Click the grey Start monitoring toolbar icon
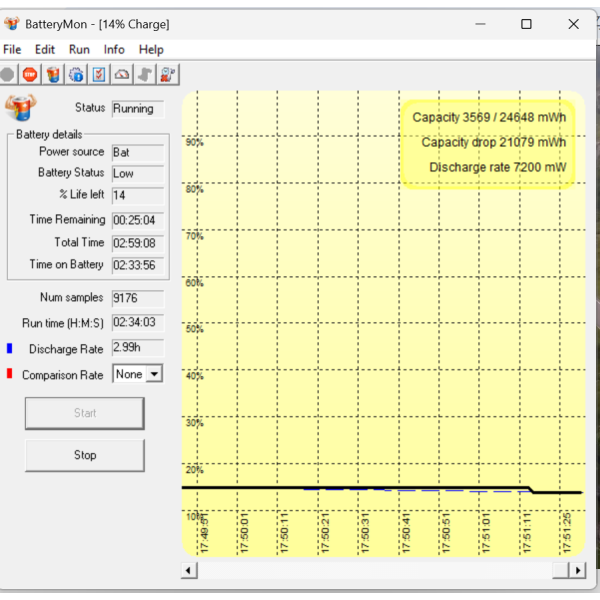 (7, 74)
